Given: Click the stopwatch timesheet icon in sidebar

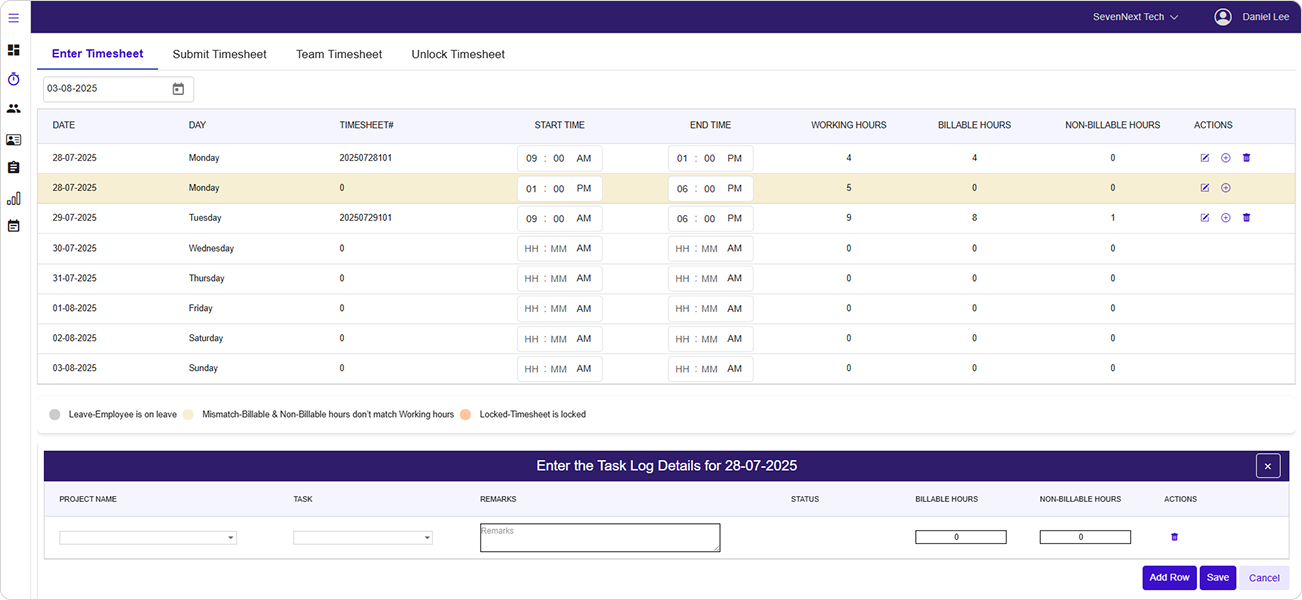Looking at the screenshot, I should [13, 79].
